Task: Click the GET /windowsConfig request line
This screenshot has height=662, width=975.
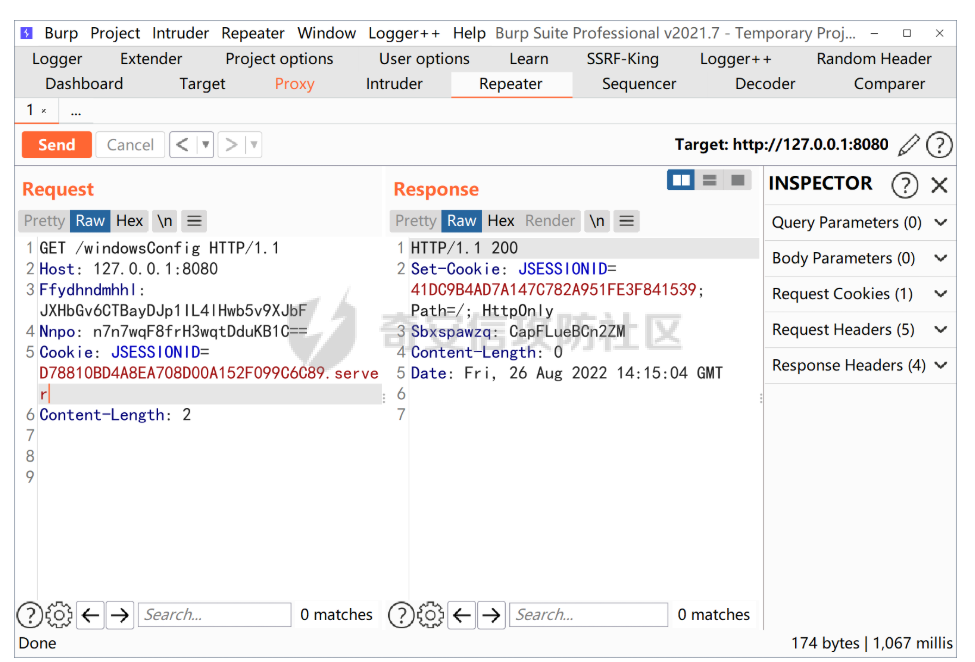Action: [159, 248]
